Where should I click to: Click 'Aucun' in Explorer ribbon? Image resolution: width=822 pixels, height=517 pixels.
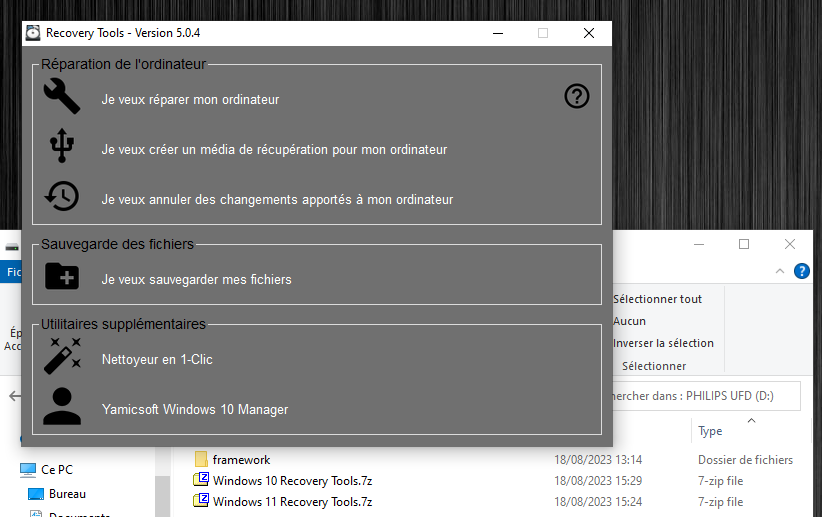point(630,321)
